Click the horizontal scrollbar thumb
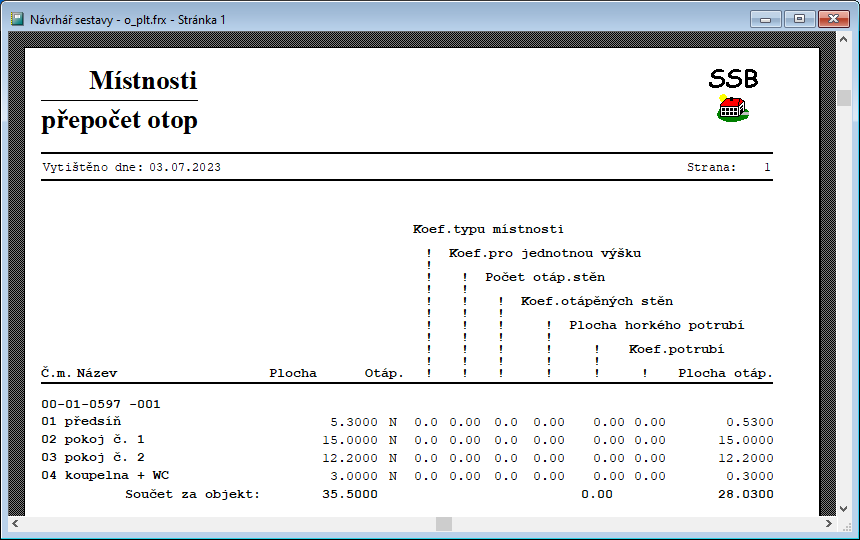This screenshot has height=540, width=860. pyautogui.click(x=444, y=524)
